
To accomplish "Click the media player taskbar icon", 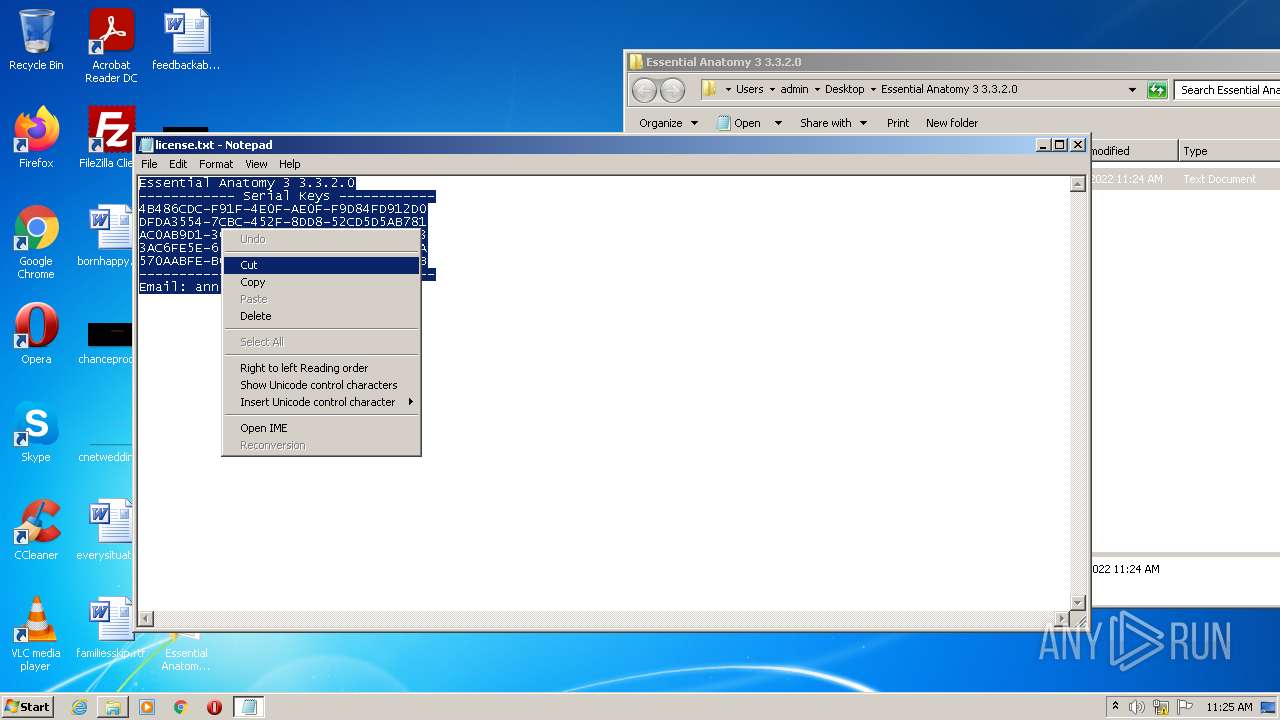I will point(147,707).
